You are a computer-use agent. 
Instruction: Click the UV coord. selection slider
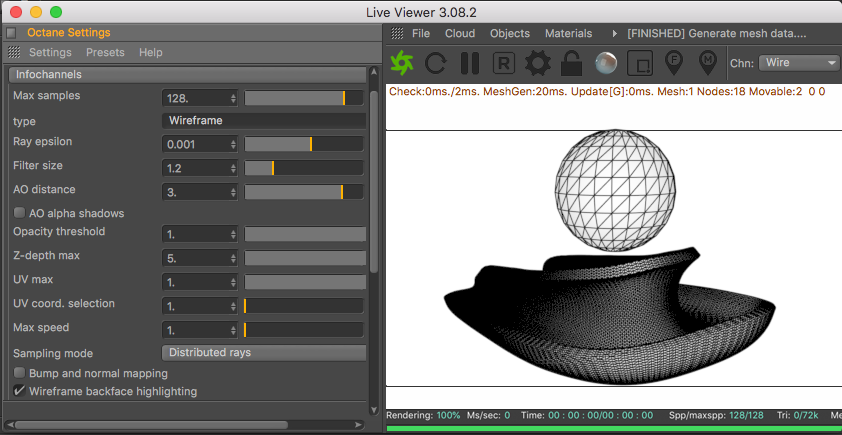tap(304, 306)
